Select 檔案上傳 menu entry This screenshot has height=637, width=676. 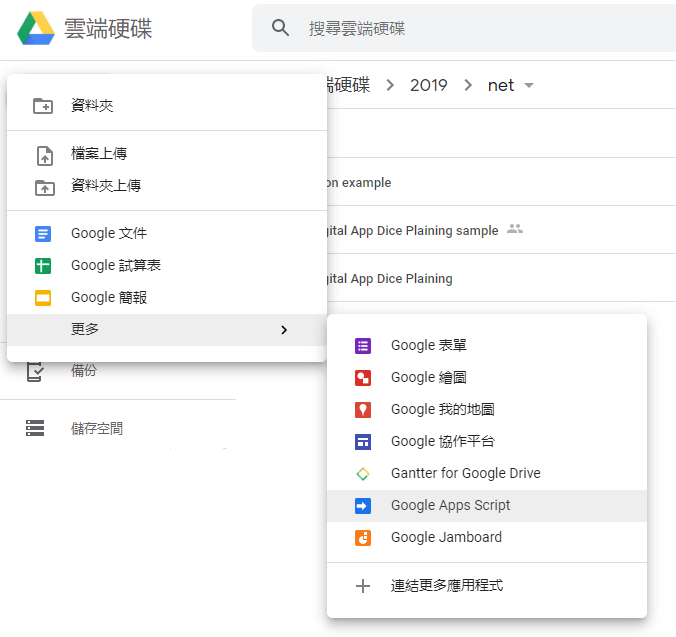tap(167, 154)
